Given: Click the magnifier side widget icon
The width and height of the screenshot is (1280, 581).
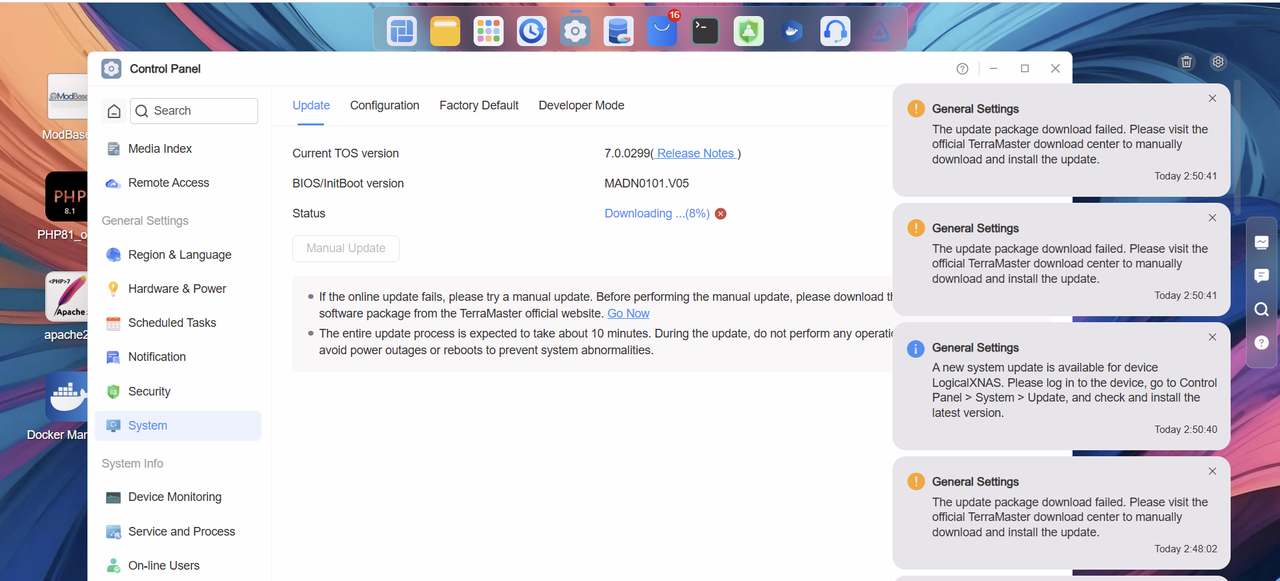Looking at the screenshot, I should [x=1262, y=309].
